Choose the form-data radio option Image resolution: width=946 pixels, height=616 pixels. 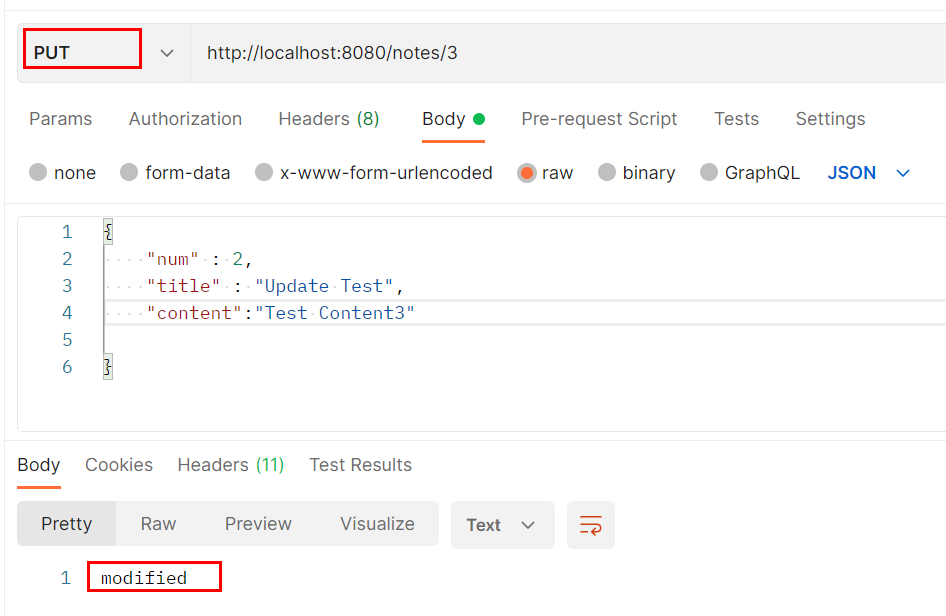[x=129, y=173]
